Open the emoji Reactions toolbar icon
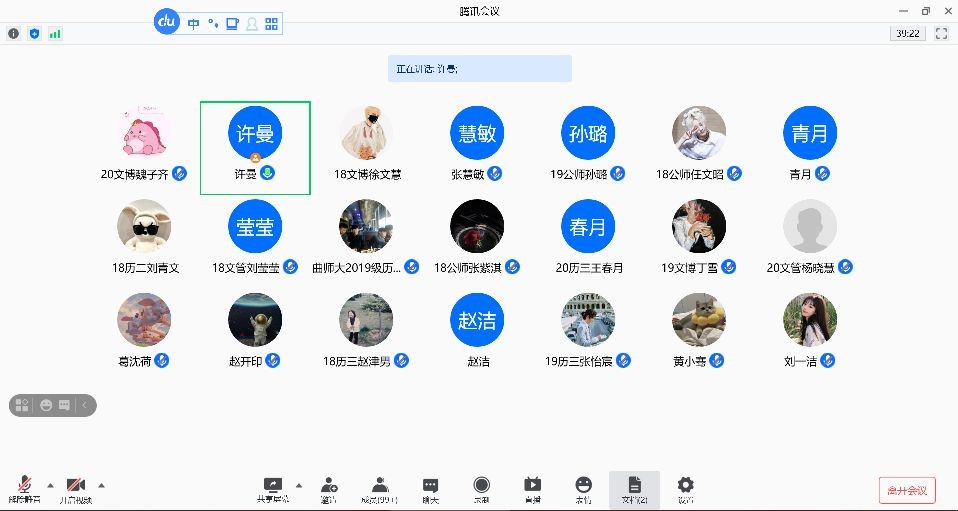This screenshot has width=958, height=511. click(x=583, y=489)
